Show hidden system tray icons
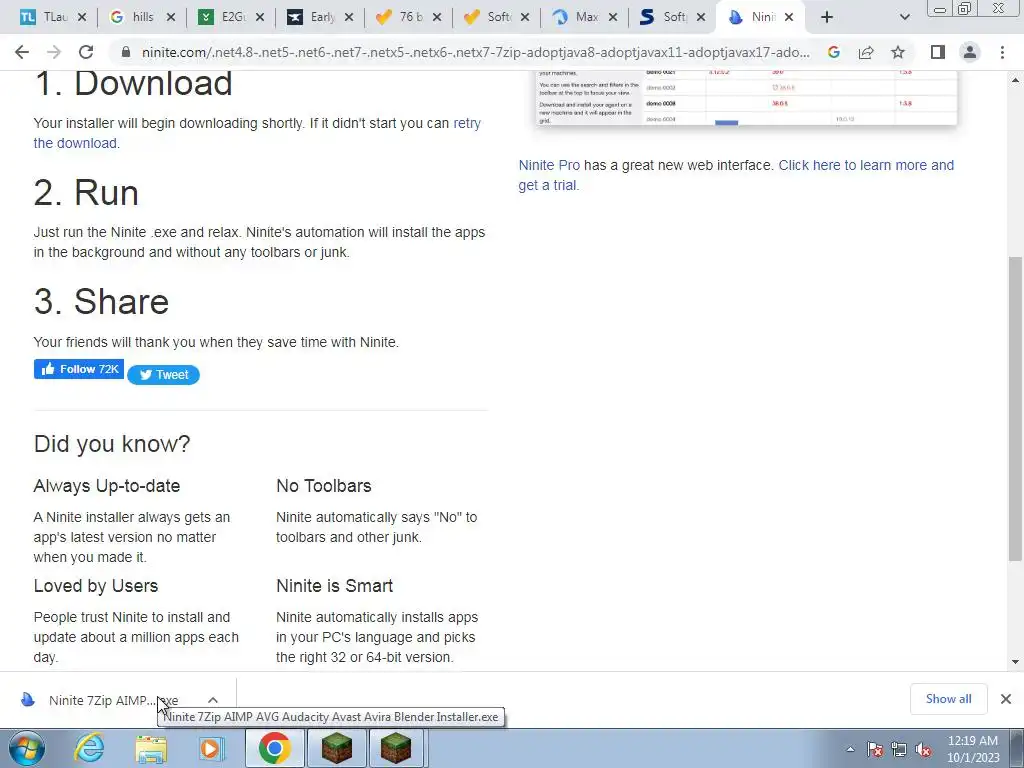1024x768 pixels. pos(850,749)
